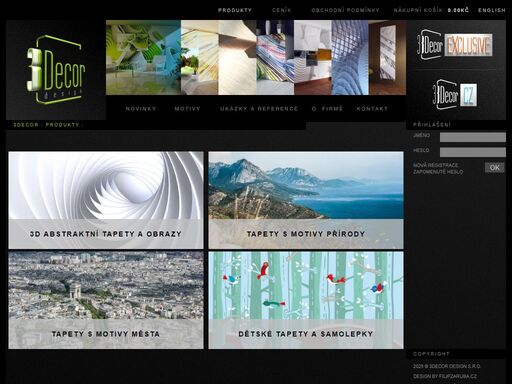Screen dimensions: 512x384
Task: Open 3D abstraktní tapety a obrazy category
Action: pyautogui.click(x=106, y=200)
